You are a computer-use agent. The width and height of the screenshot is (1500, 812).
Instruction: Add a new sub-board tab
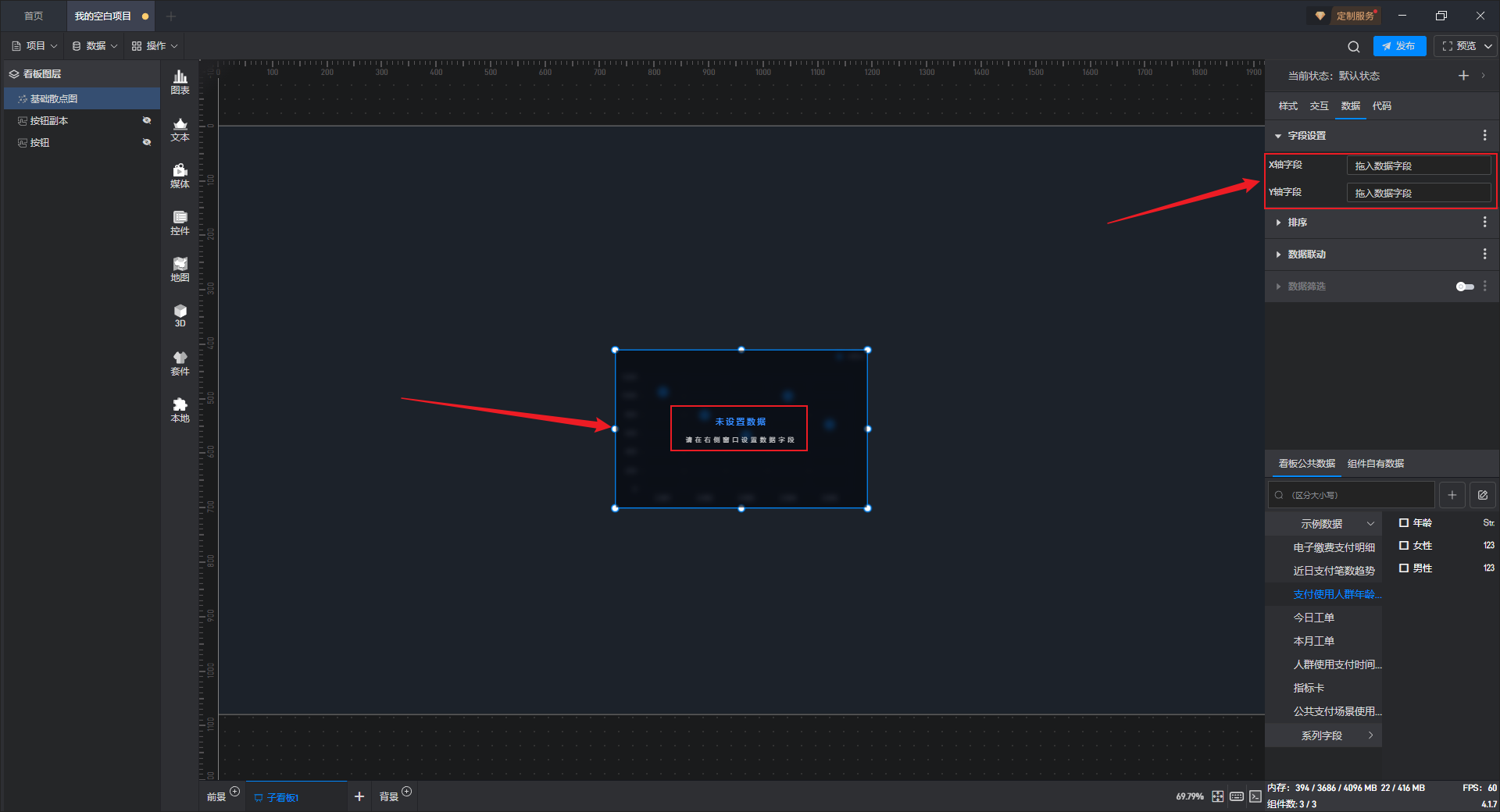pyautogui.click(x=359, y=796)
